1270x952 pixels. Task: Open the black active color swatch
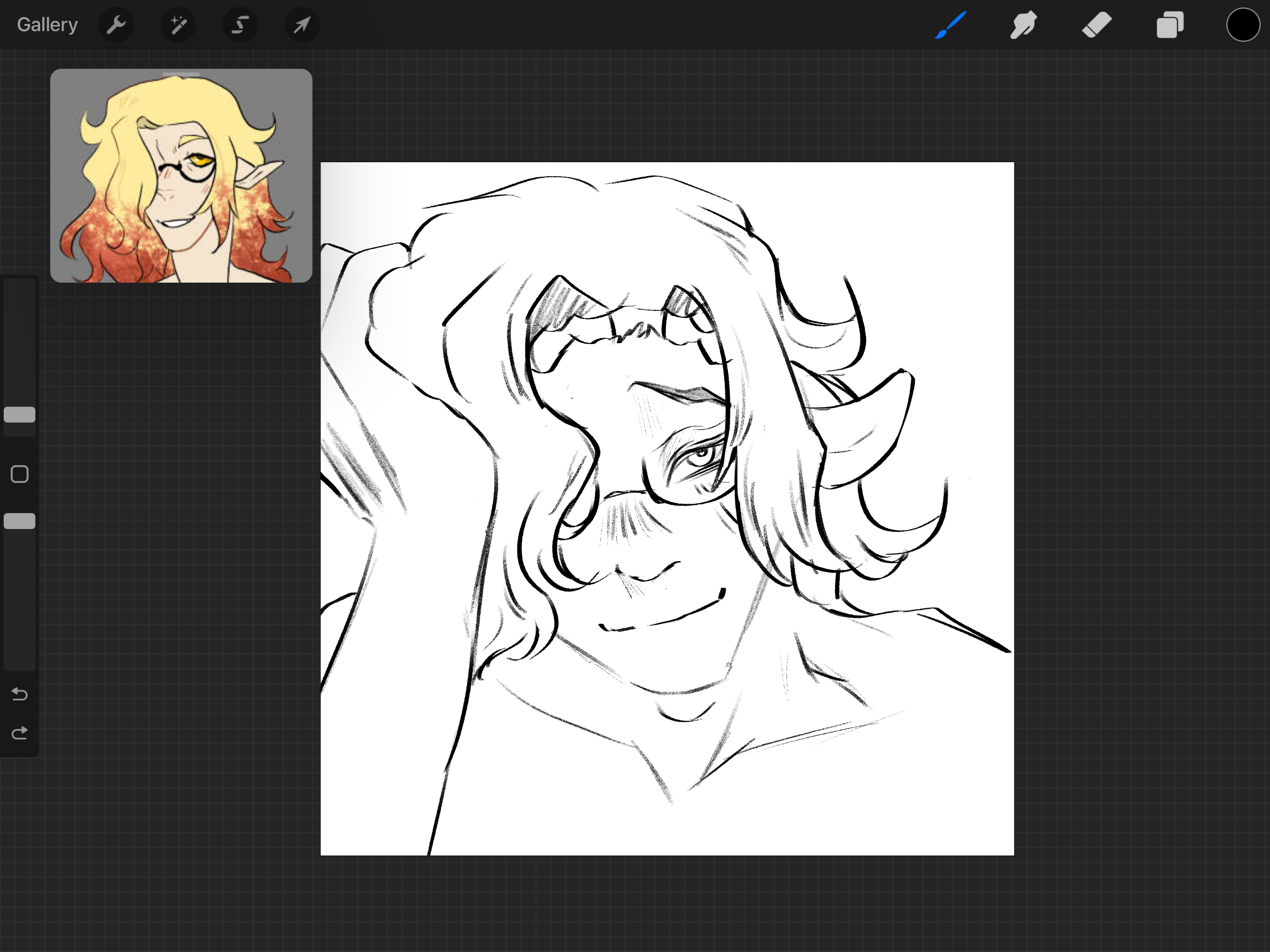click(x=1243, y=25)
